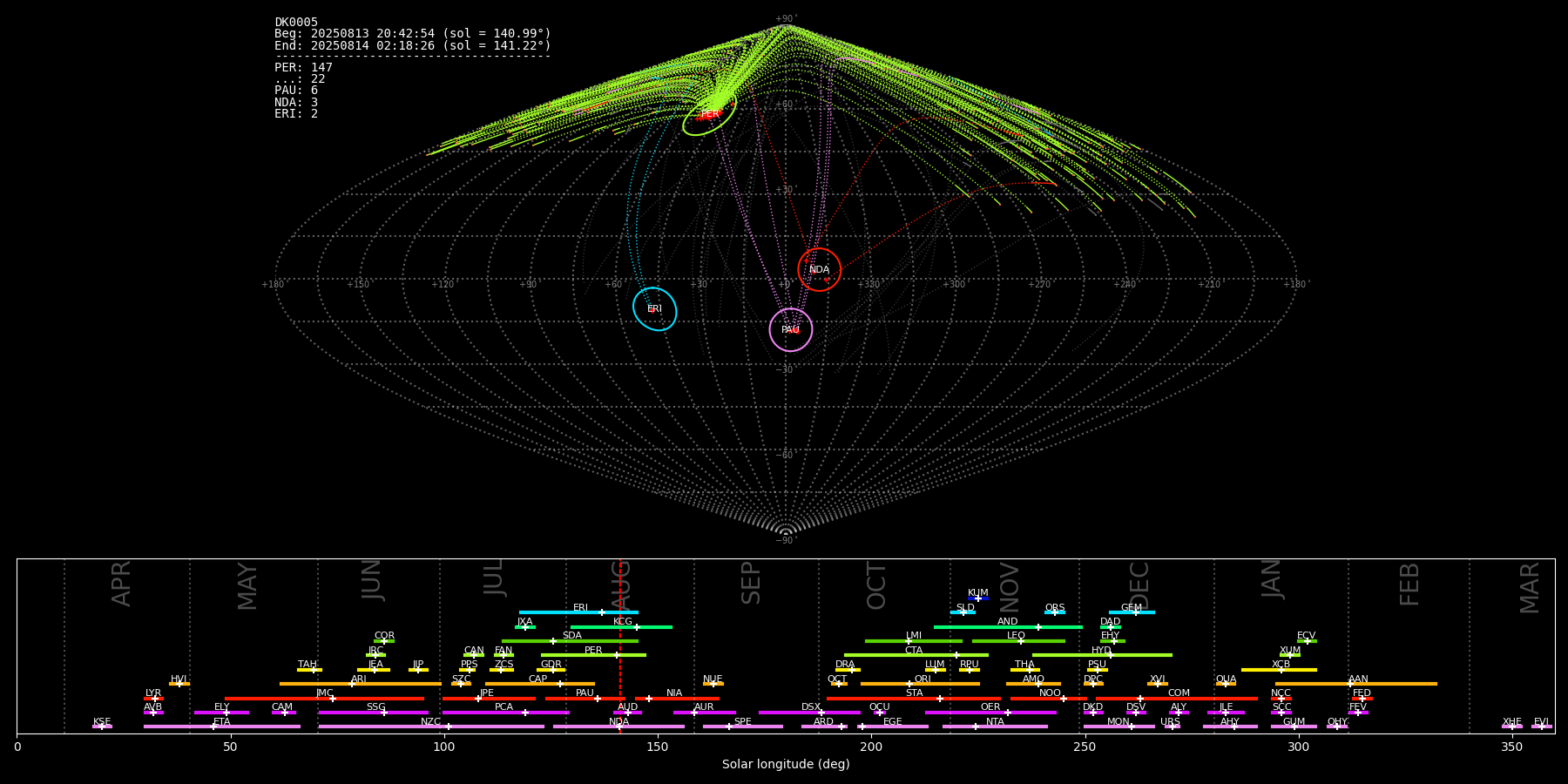Select the cyan ERI activity bar in timeline
Screen dimensions: 1568x784
578,612
